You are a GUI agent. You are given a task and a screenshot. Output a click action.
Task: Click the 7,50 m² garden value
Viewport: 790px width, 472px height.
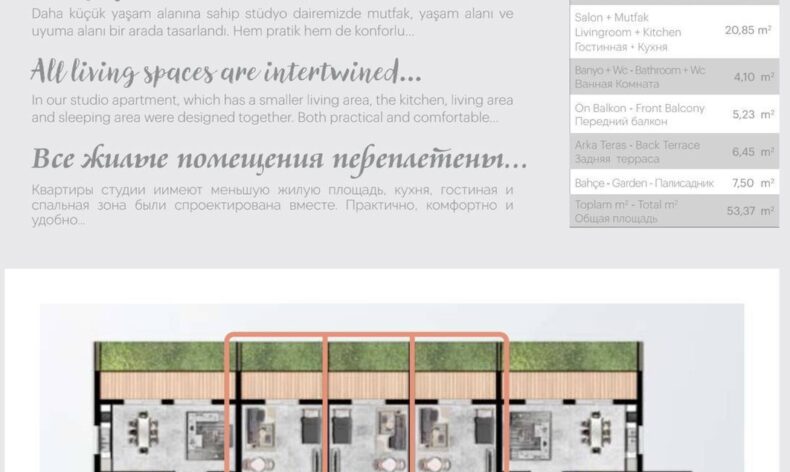[x=753, y=184]
